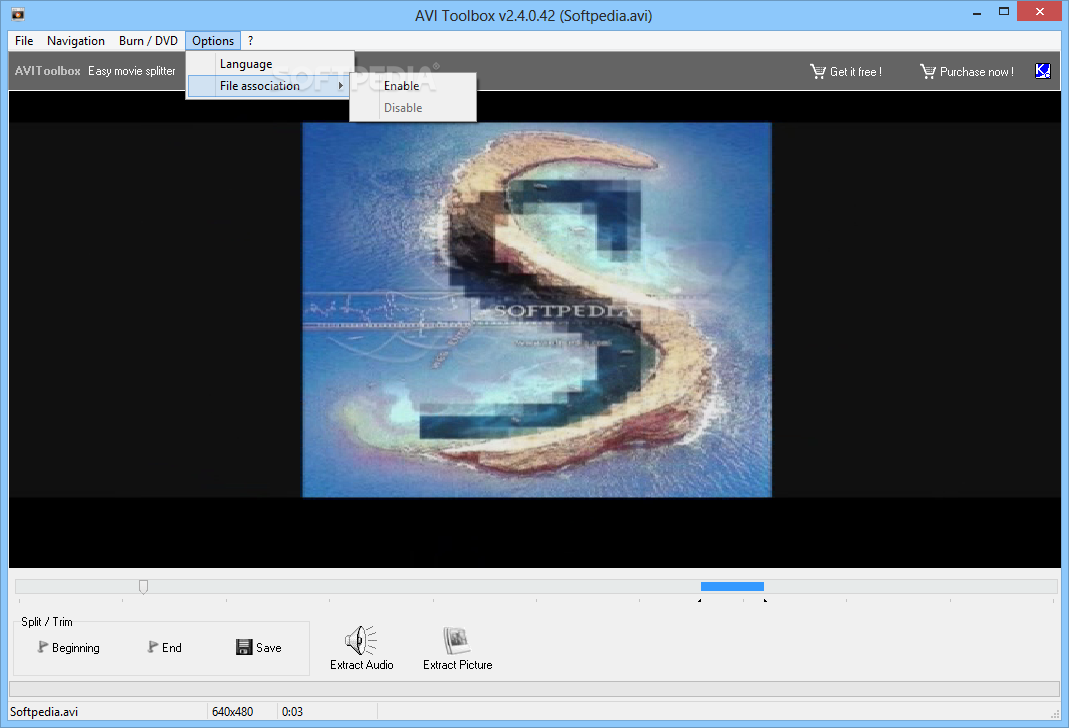Maximize the AVI Toolbox window
Viewport: 1069px width, 728px height.
1004,12
